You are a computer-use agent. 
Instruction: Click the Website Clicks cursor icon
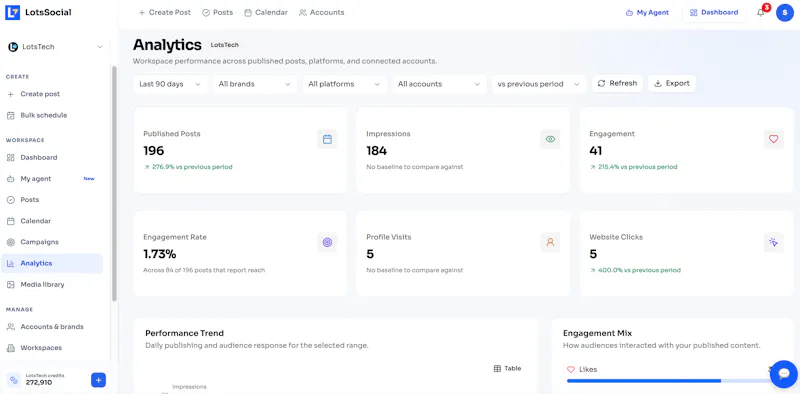pos(773,242)
